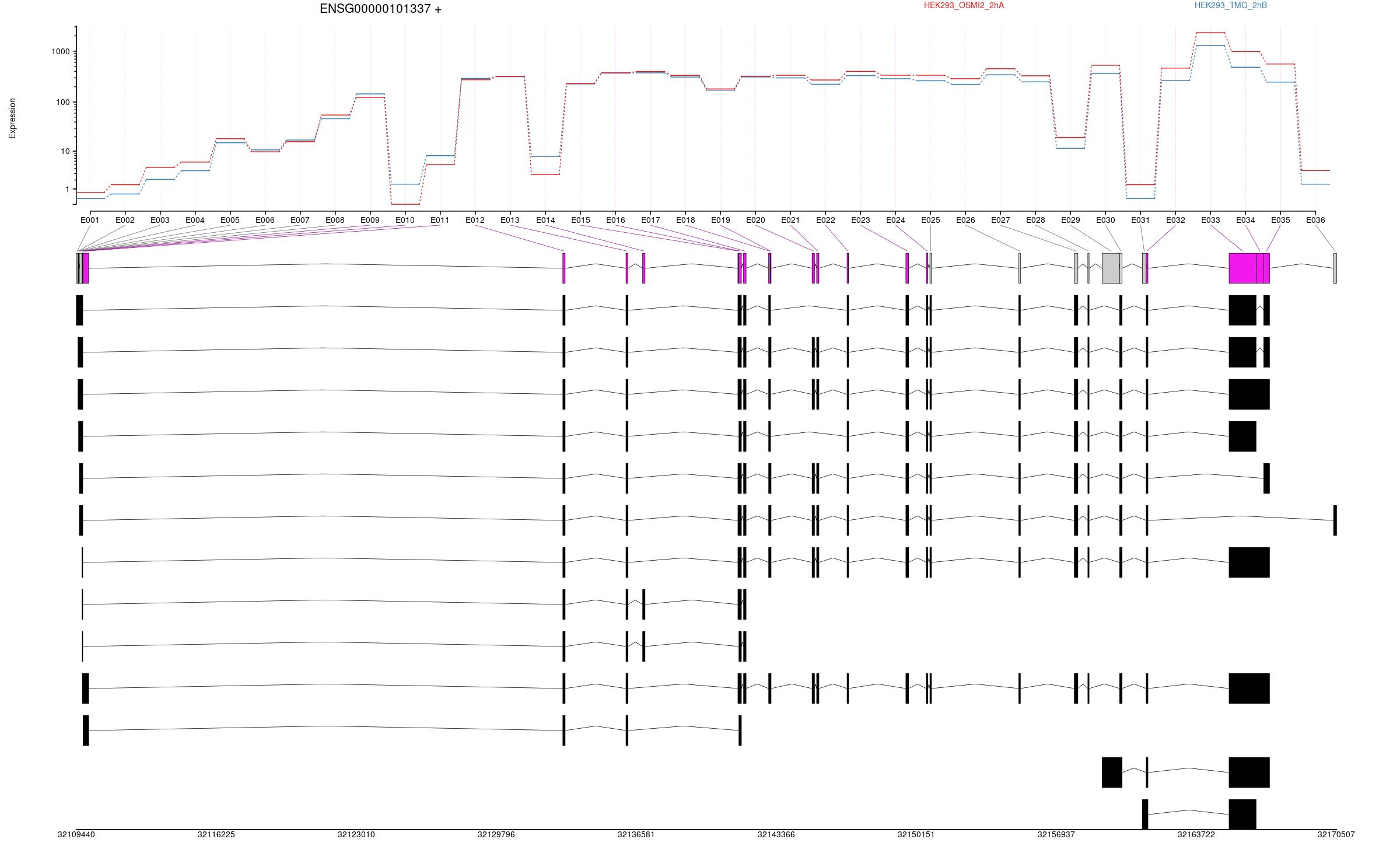Click genomic coordinate 32123010
The width and height of the screenshot is (1400, 846).
[356, 835]
